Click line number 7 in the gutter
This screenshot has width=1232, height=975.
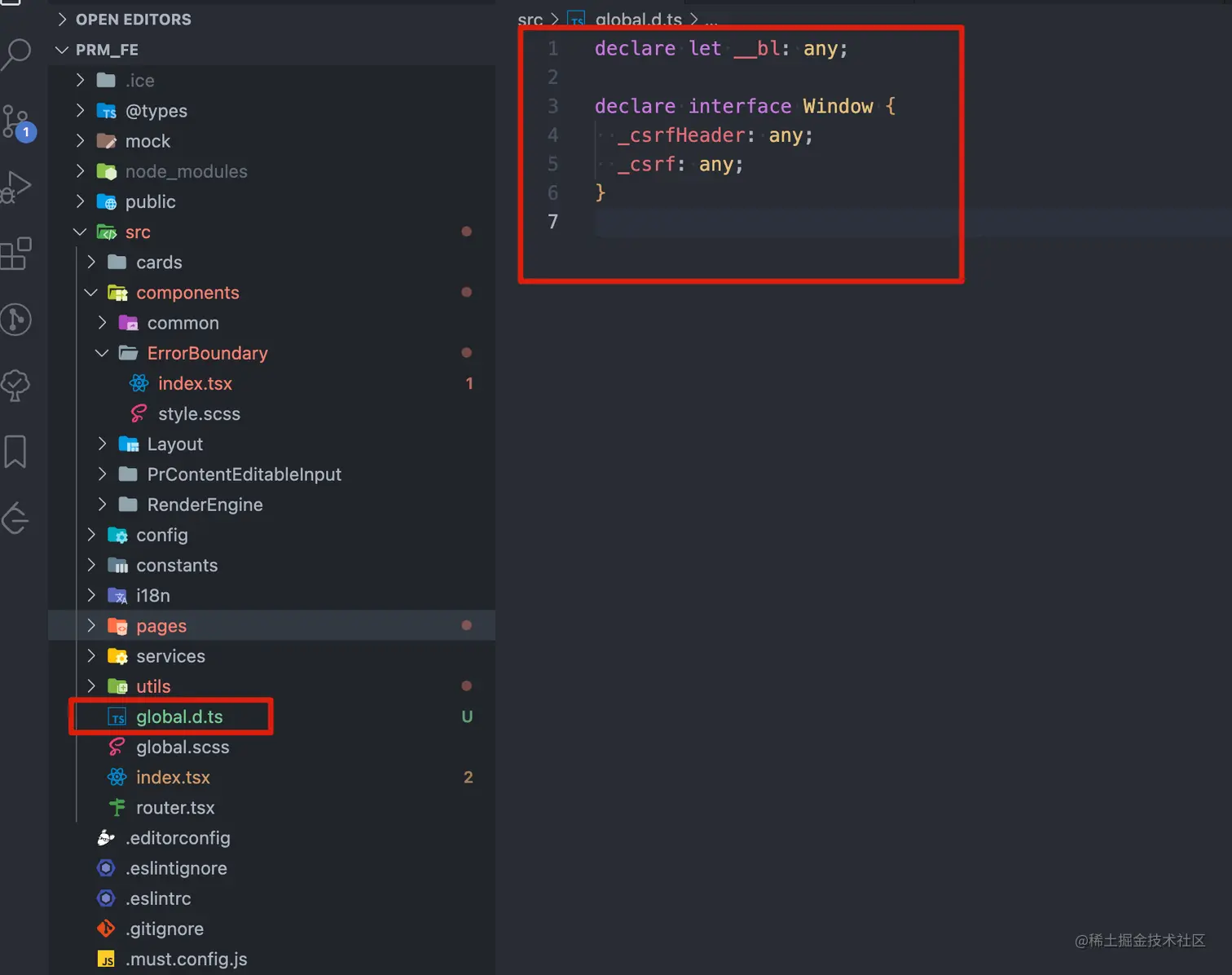(x=552, y=222)
